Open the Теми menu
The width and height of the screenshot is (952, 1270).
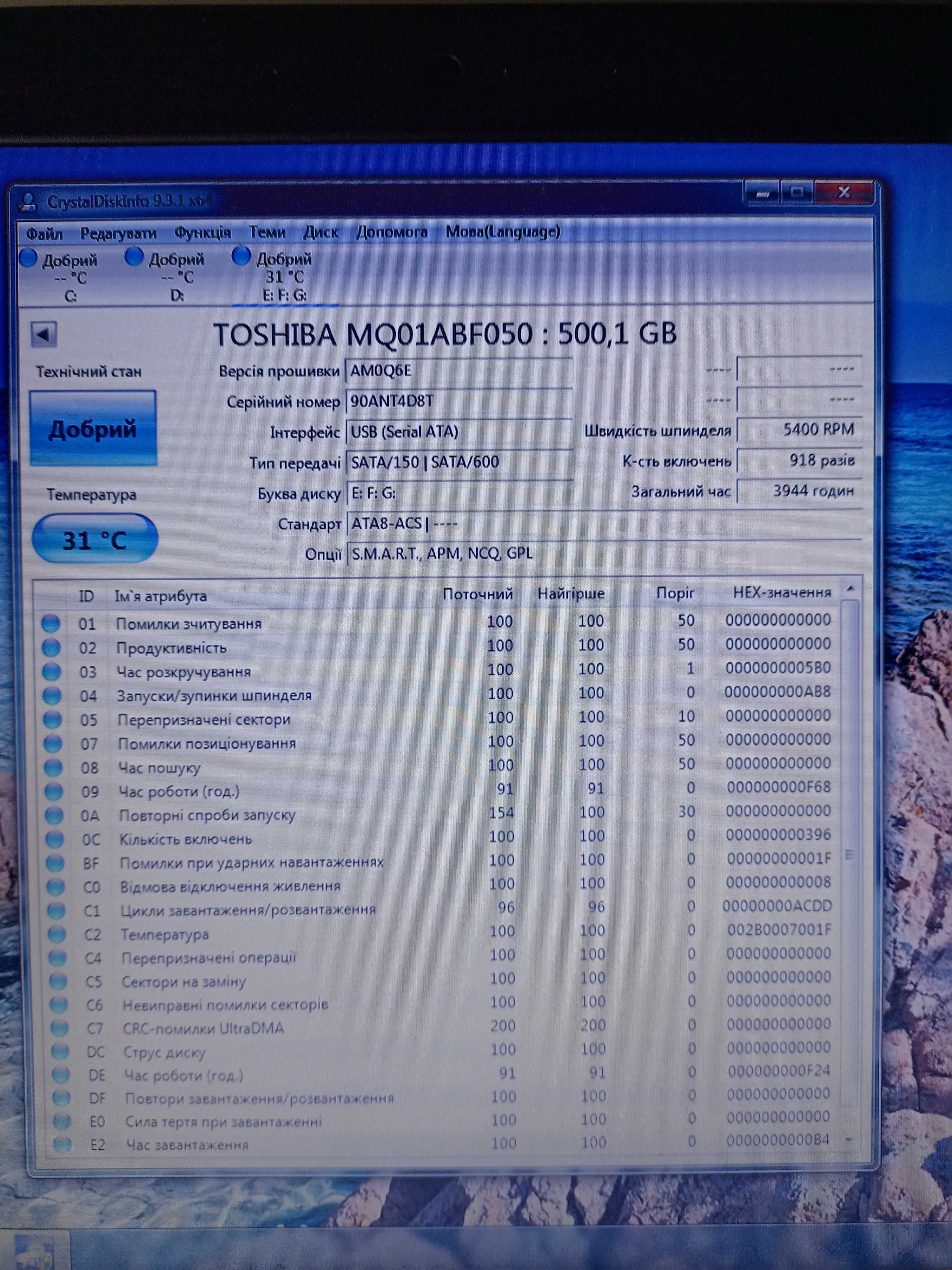click(x=267, y=232)
